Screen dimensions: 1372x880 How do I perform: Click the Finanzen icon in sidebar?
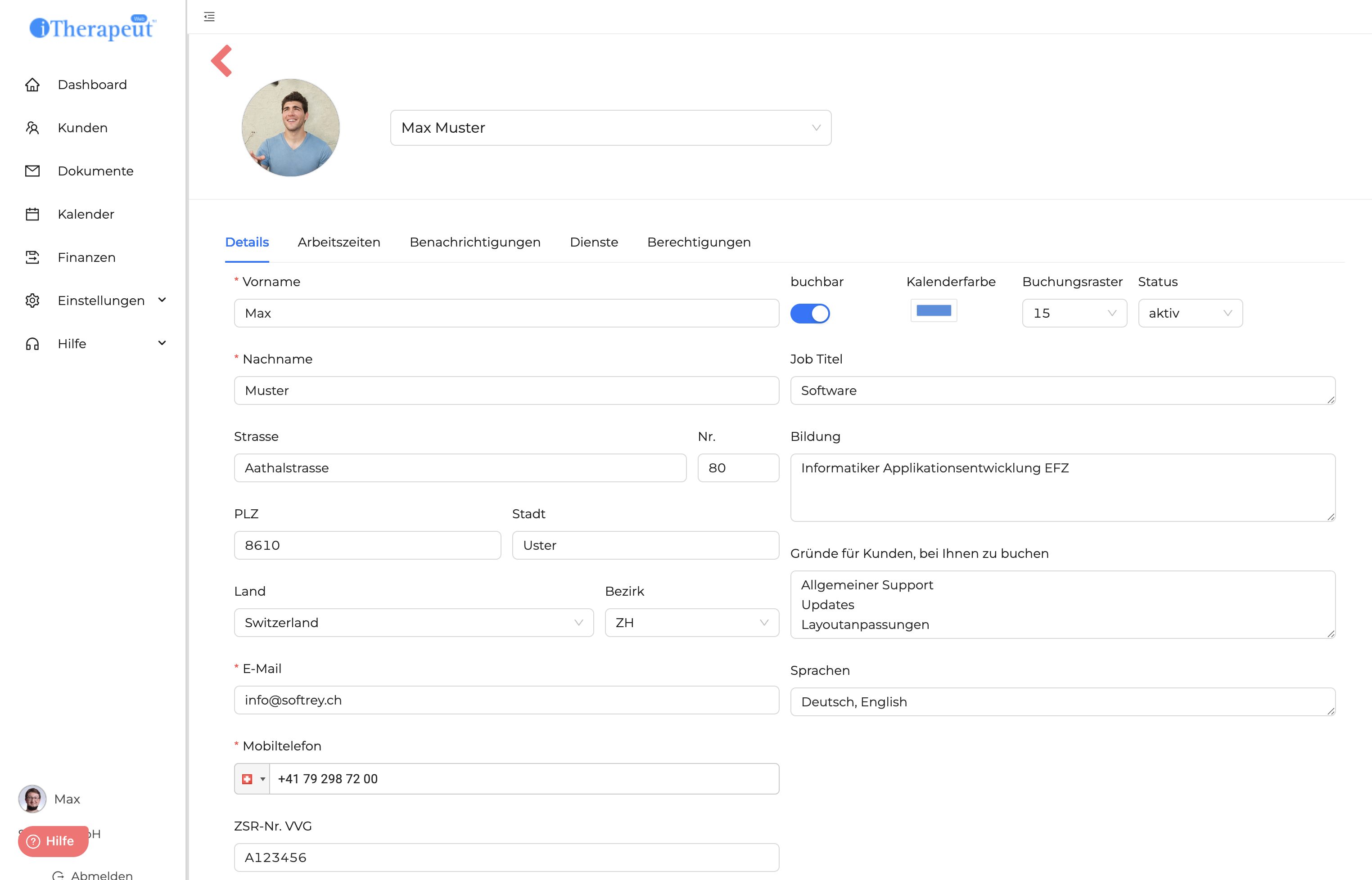point(32,257)
